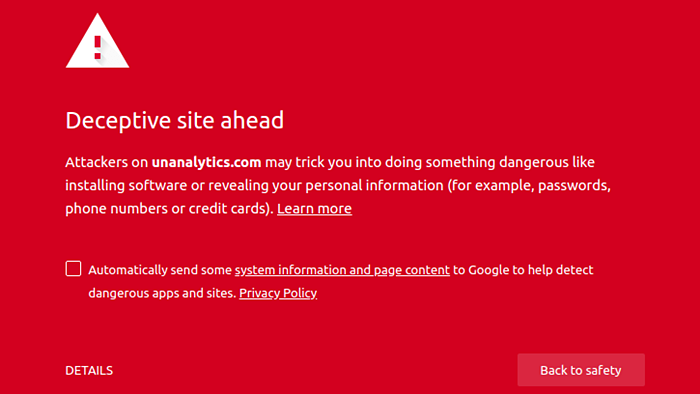The height and width of the screenshot is (394, 700).
Task: Expand the DETAILS section
Action: (x=89, y=370)
